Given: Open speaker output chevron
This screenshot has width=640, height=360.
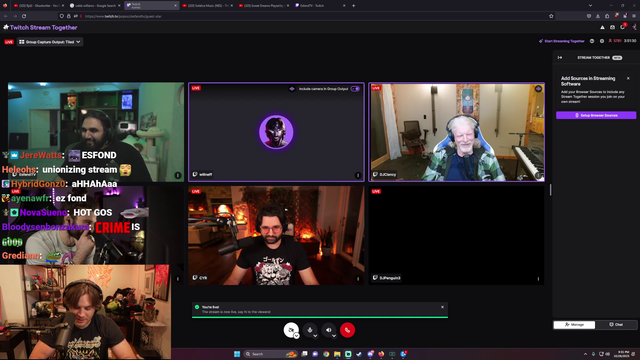Looking at the screenshot, I should [334, 336].
